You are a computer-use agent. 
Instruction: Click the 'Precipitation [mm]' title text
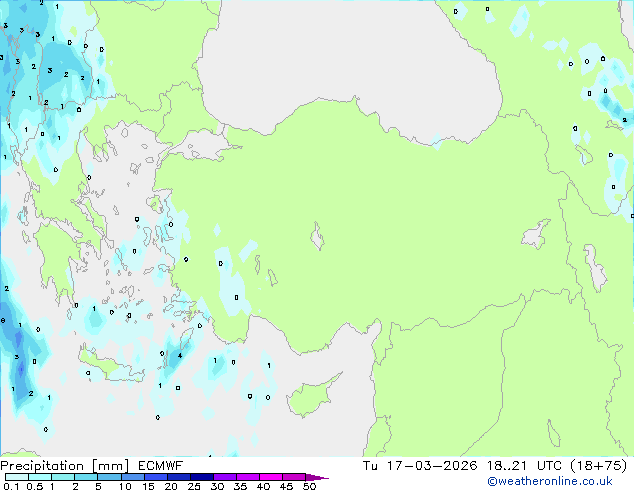click(x=64, y=466)
